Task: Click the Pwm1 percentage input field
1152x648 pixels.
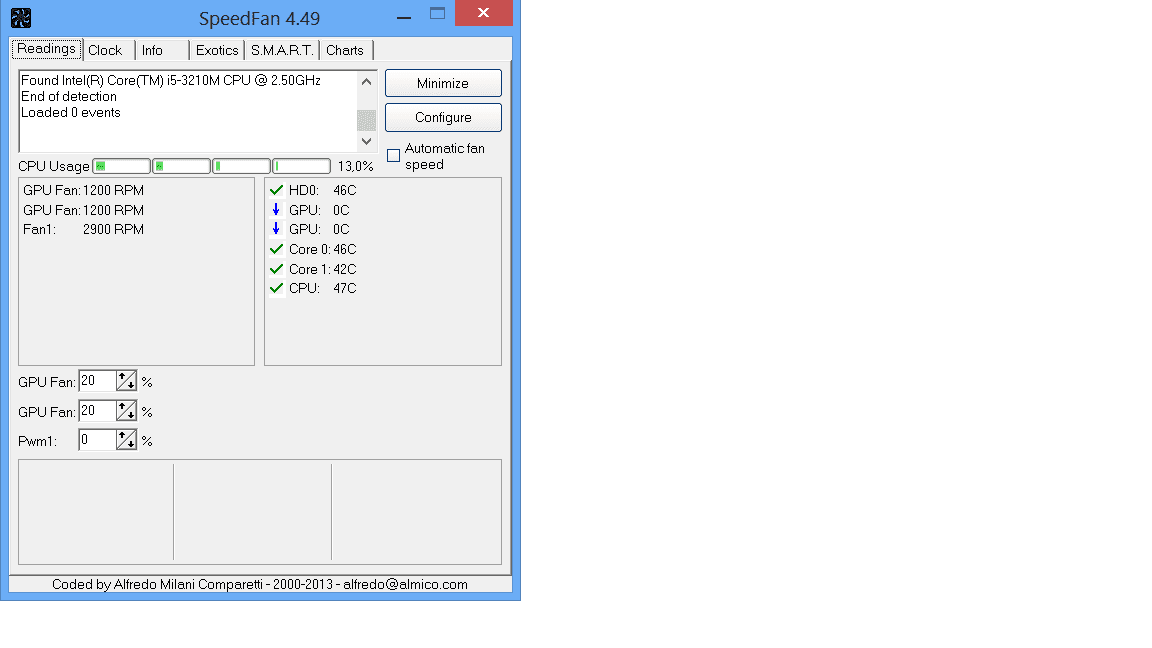Action: pos(98,440)
